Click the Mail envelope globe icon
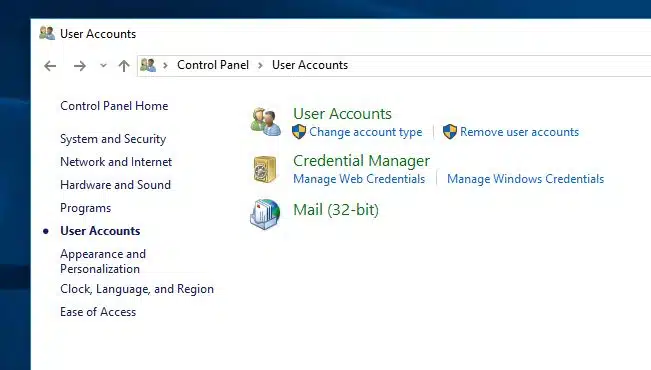The height and width of the screenshot is (370, 651). (x=265, y=214)
